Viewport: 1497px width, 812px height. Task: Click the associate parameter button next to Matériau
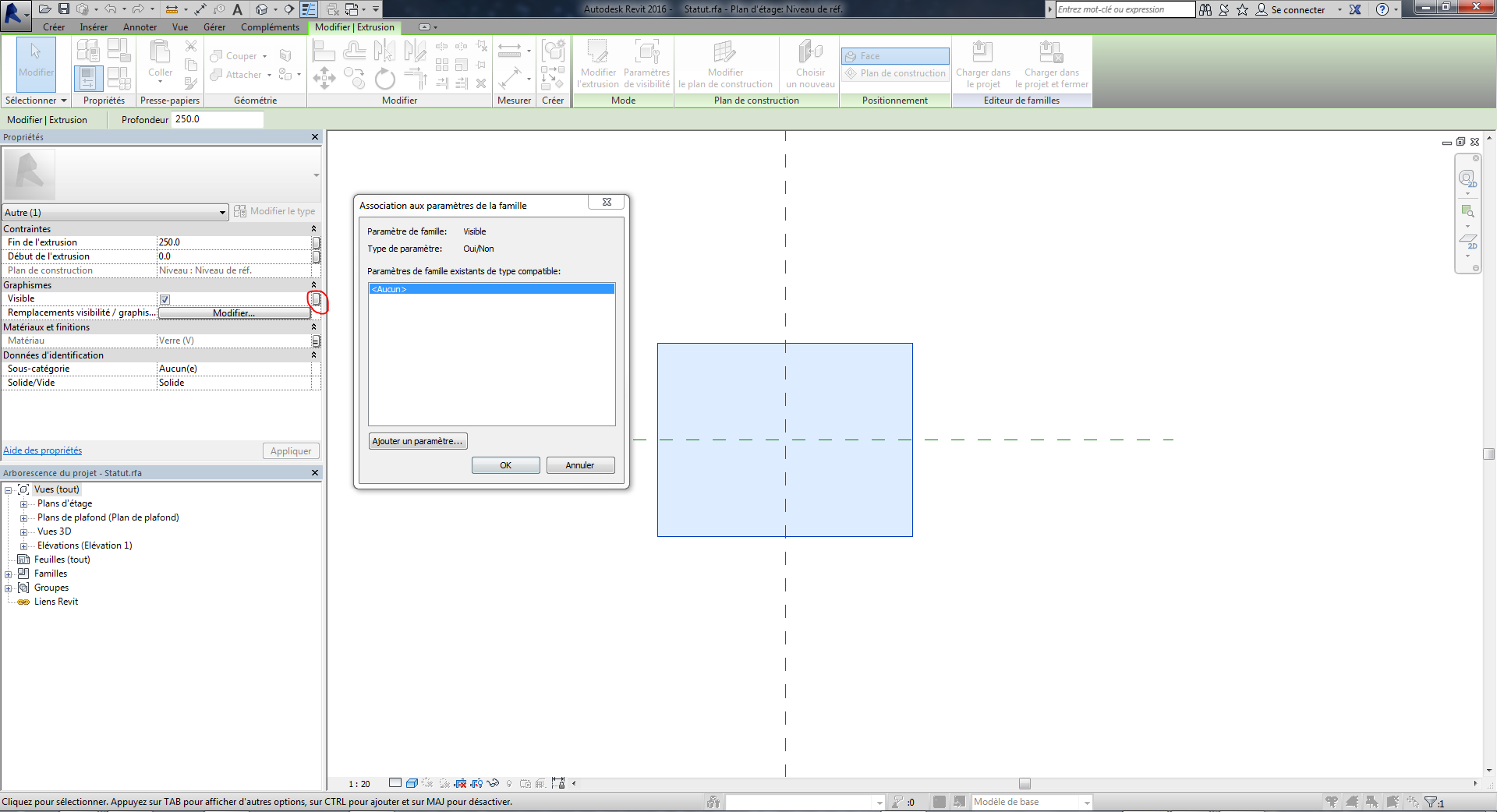pos(316,341)
